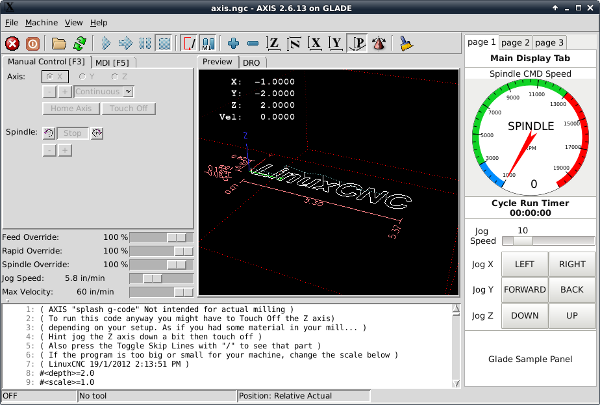
Task: Adjust the Max Velocity slider
Action: pos(161,292)
